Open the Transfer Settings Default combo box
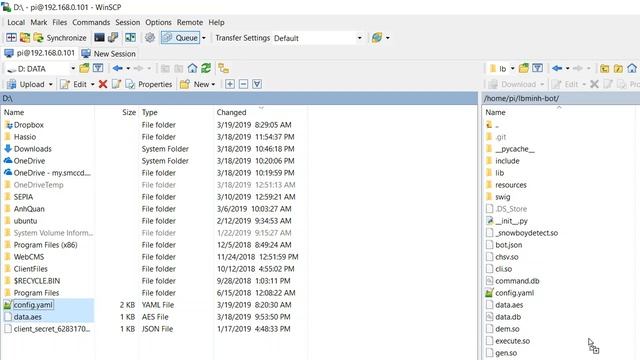 318,38
